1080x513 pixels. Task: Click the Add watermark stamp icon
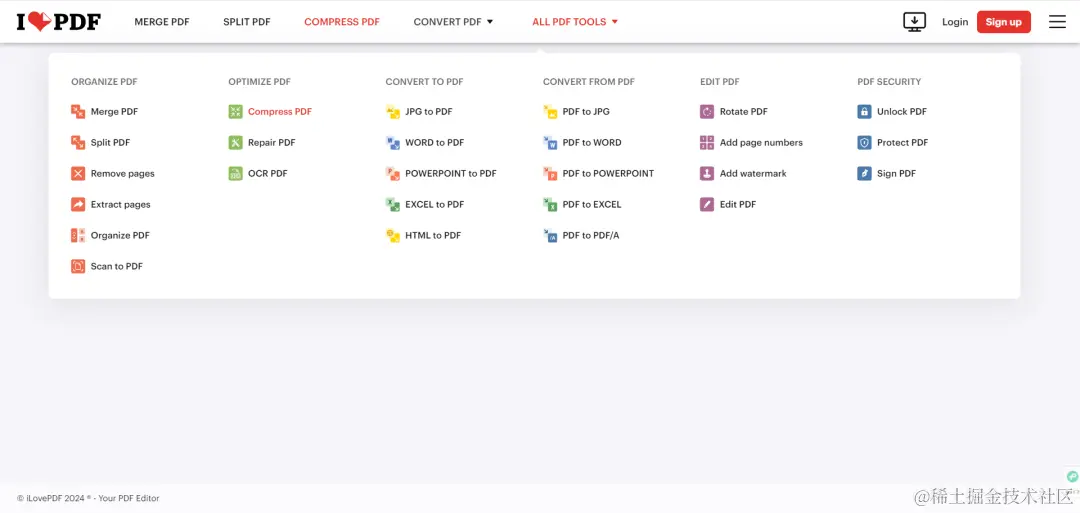point(707,174)
